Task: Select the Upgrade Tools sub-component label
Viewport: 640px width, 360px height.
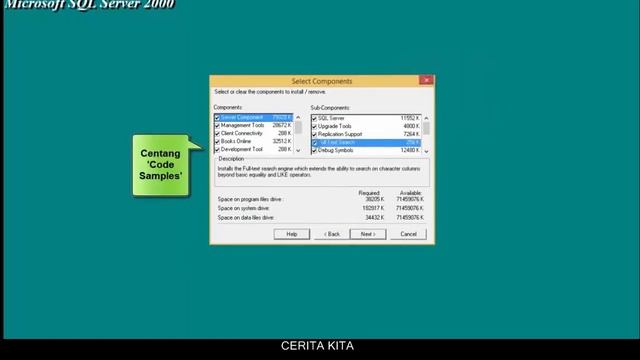Action: point(335,126)
